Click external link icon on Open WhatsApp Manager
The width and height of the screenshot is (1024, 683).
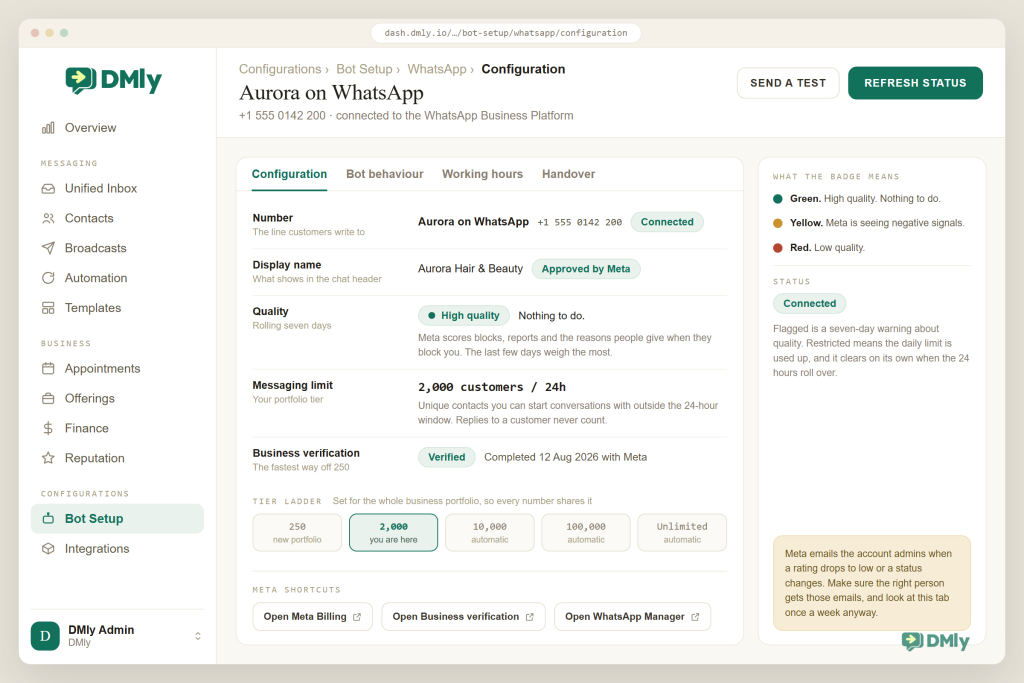point(695,617)
